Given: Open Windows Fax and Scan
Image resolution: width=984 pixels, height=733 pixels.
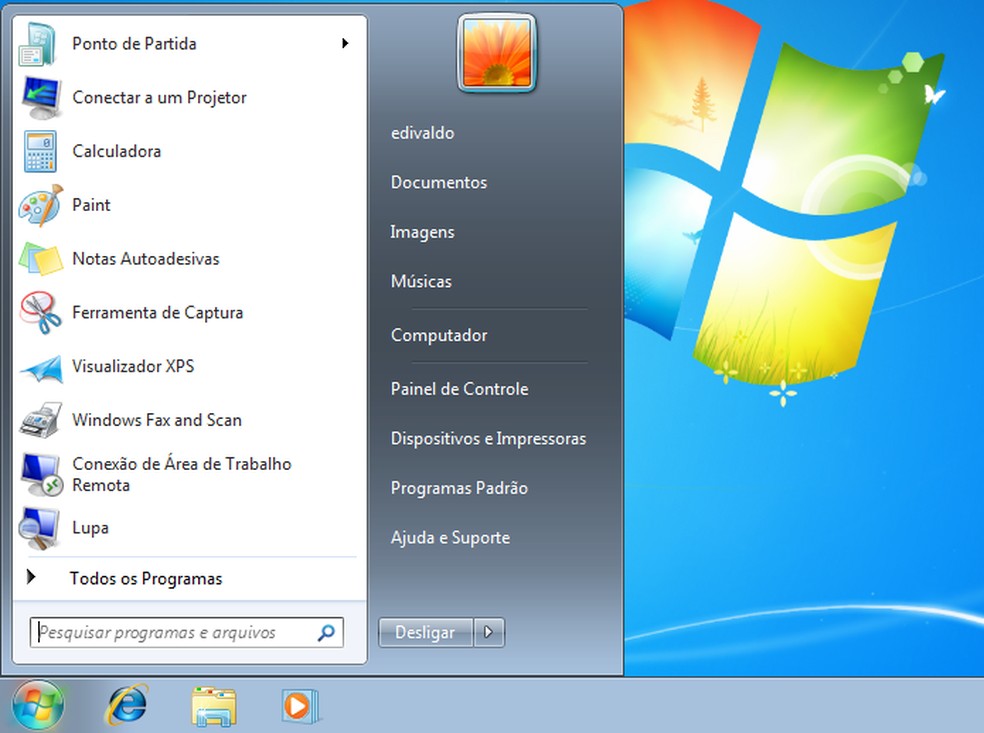Looking at the screenshot, I should pos(156,420).
